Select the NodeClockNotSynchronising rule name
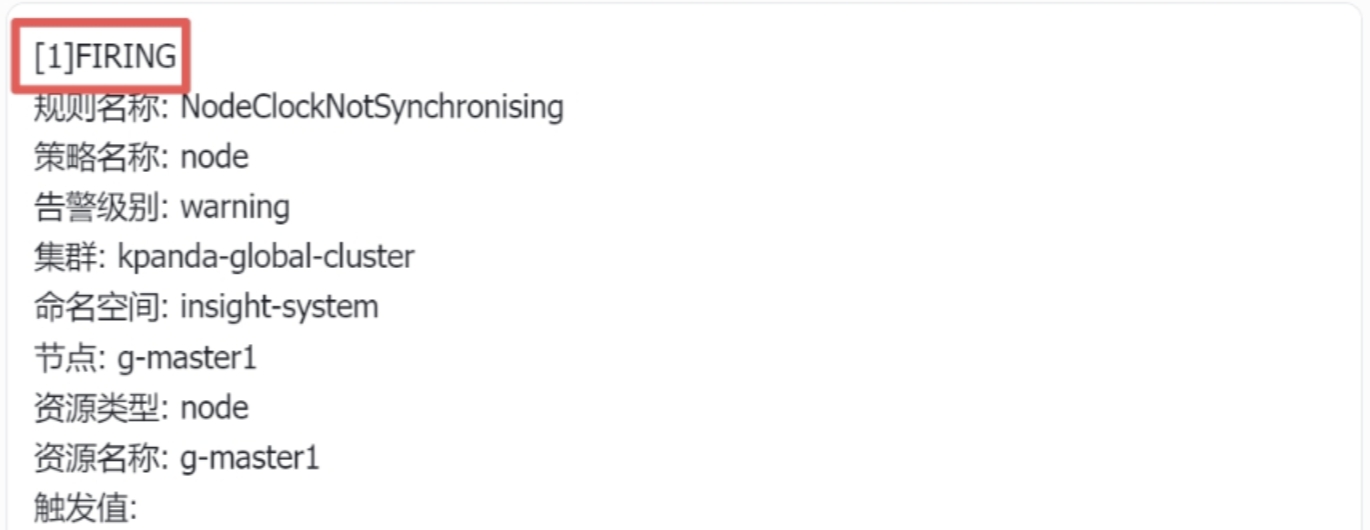Image resolution: width=1370 pixels, height=530 pixels. click(x=371, y=107)
